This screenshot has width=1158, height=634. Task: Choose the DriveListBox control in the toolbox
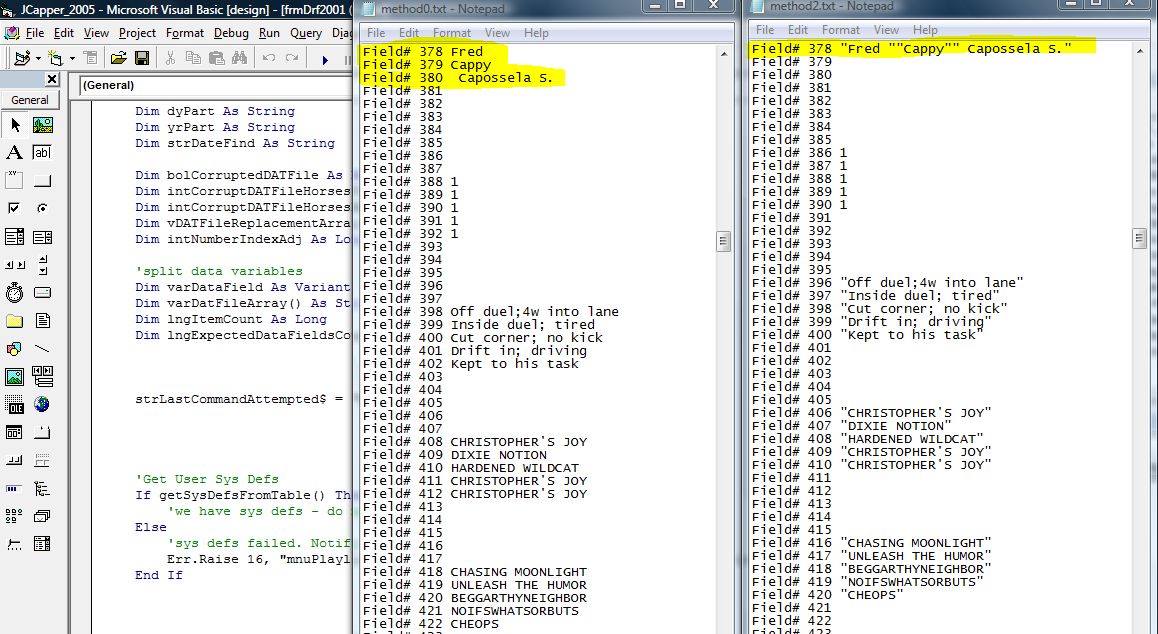[43, 293]
